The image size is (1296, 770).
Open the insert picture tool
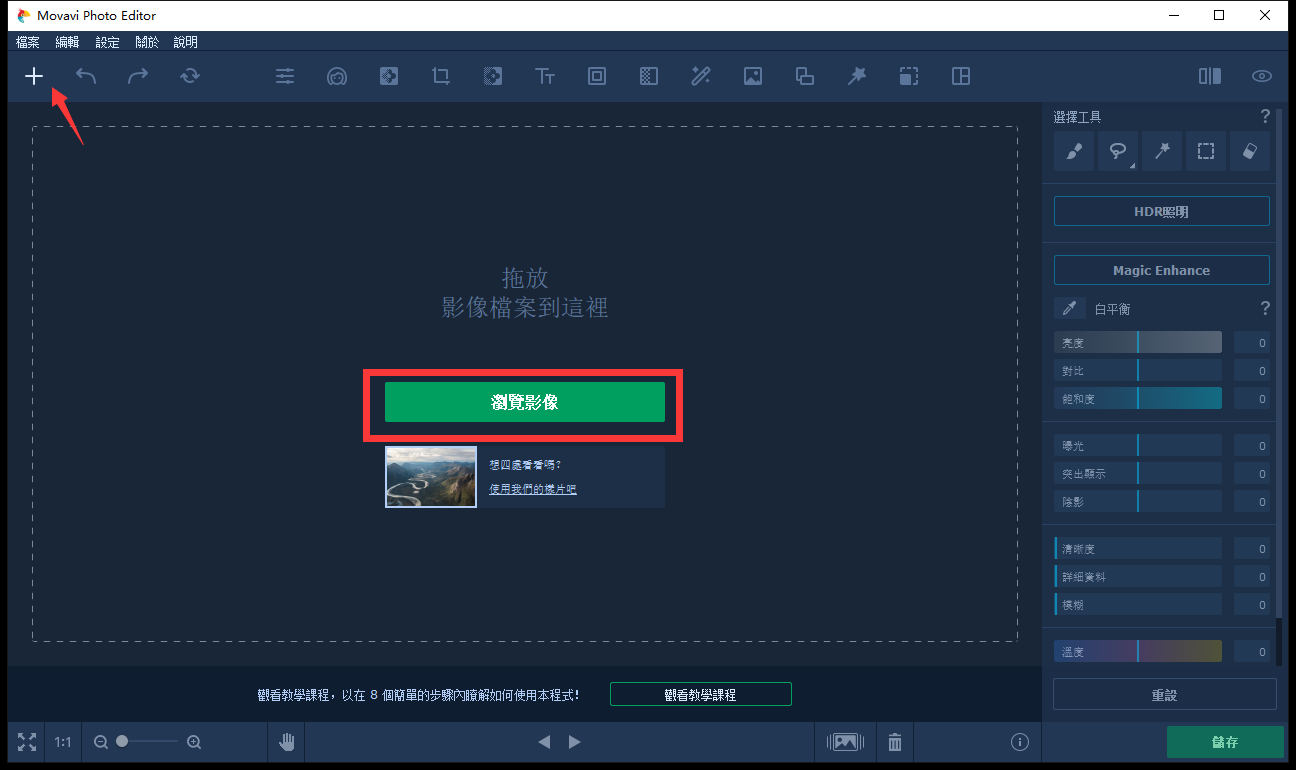point(753,76)
